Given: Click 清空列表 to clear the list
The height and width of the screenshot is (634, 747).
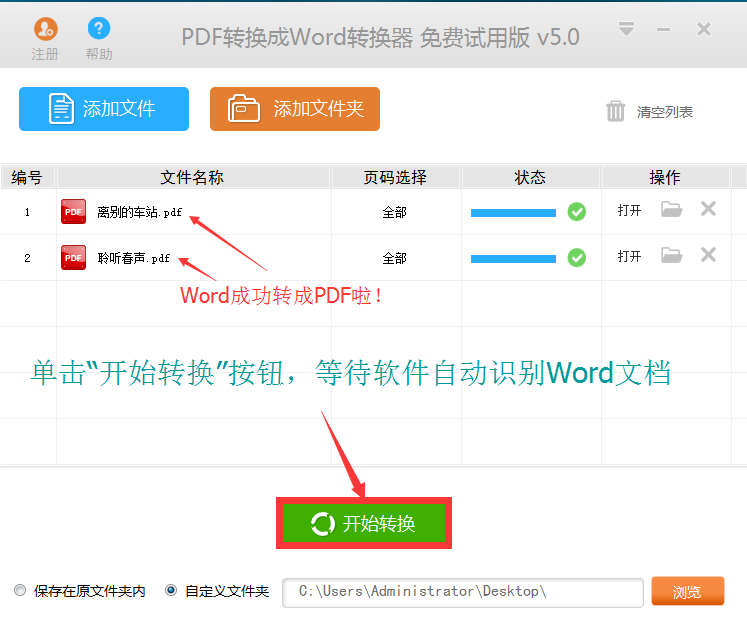Looking at the screenshot, I should click(649, 112).
